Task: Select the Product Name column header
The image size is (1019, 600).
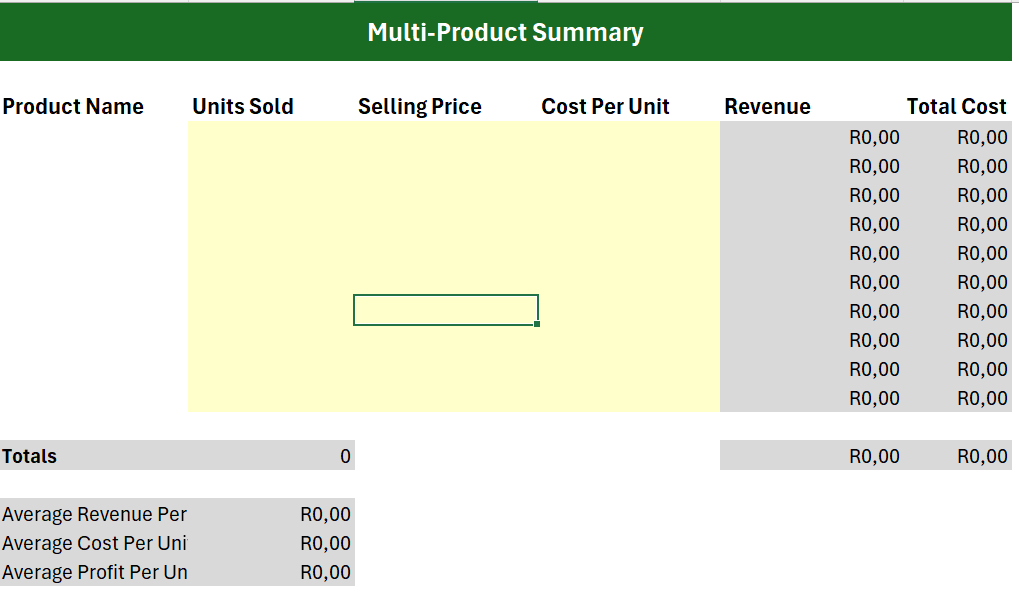Action: tap(73, 106)
